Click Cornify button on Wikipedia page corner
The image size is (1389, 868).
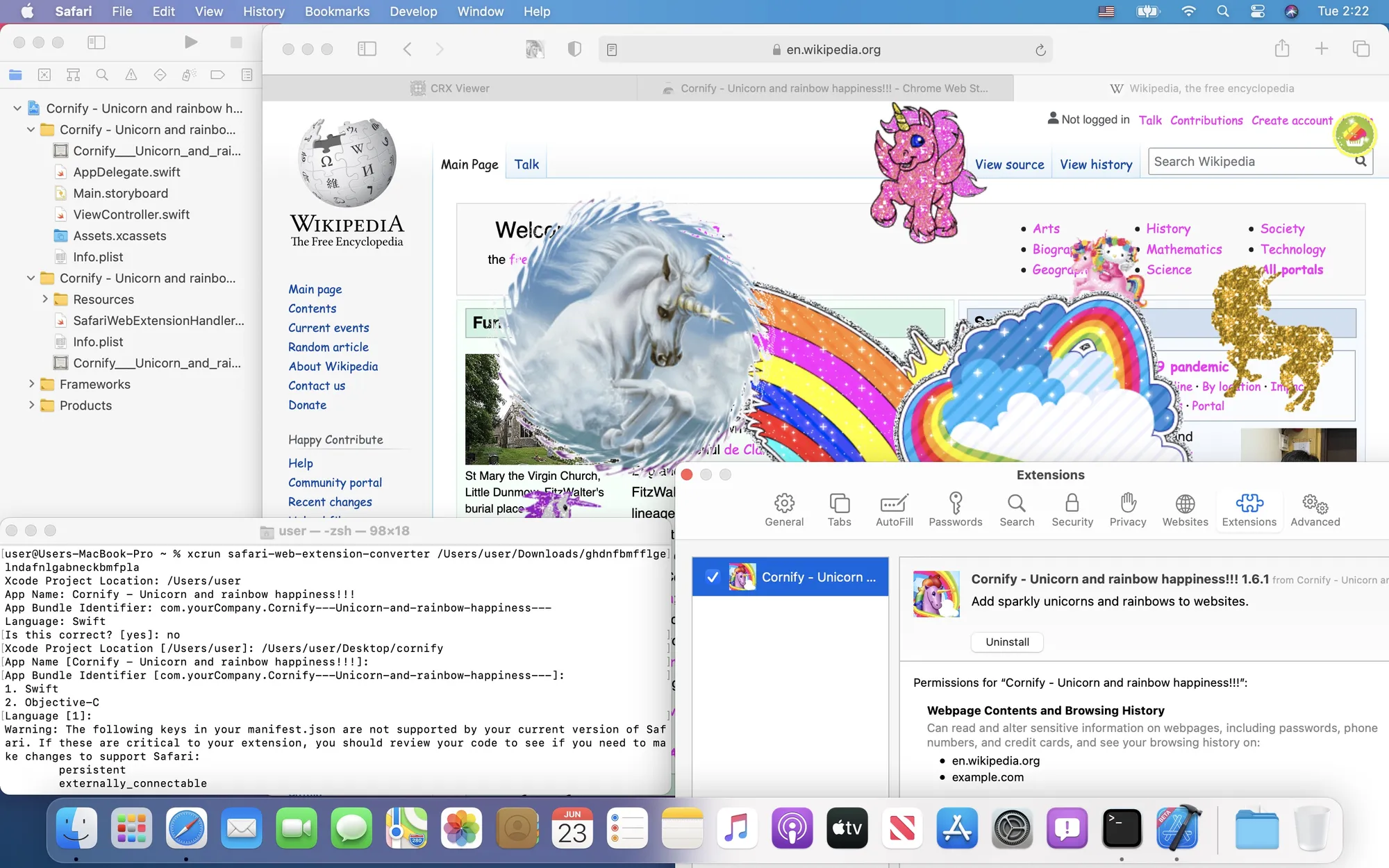(1354, 134)
